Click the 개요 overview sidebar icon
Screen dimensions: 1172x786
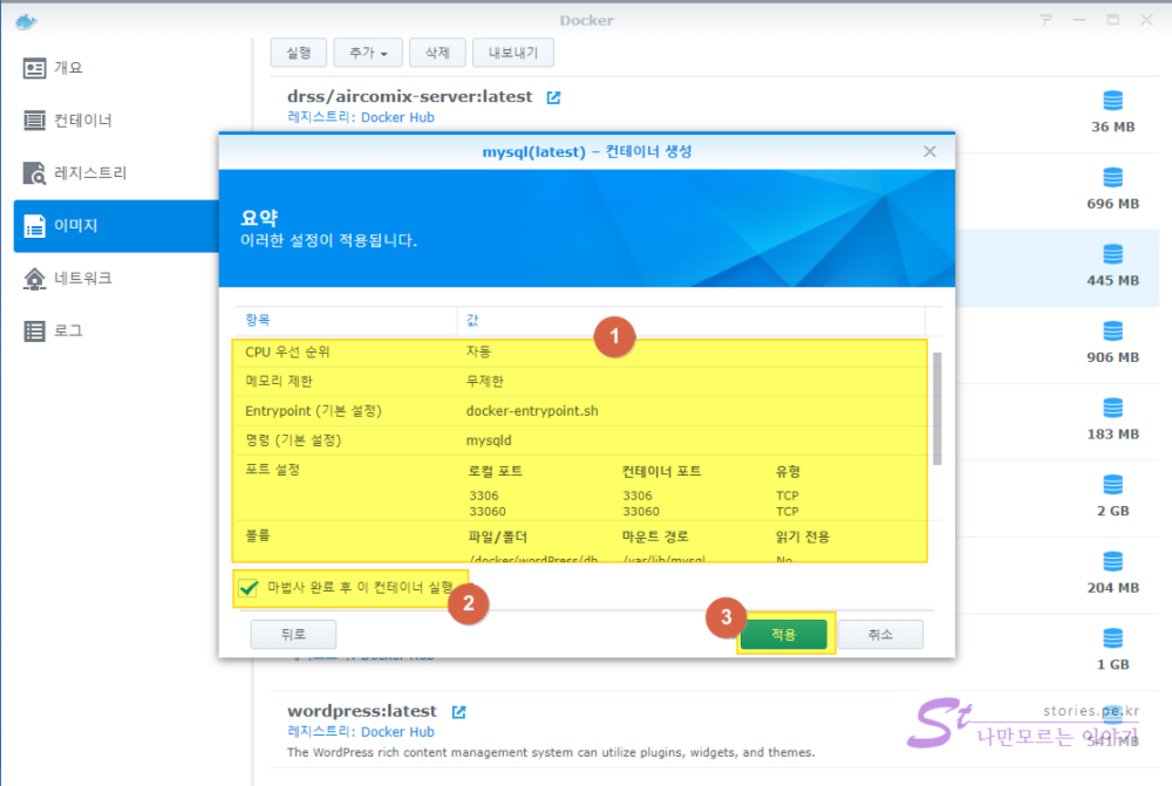(35, 68)
